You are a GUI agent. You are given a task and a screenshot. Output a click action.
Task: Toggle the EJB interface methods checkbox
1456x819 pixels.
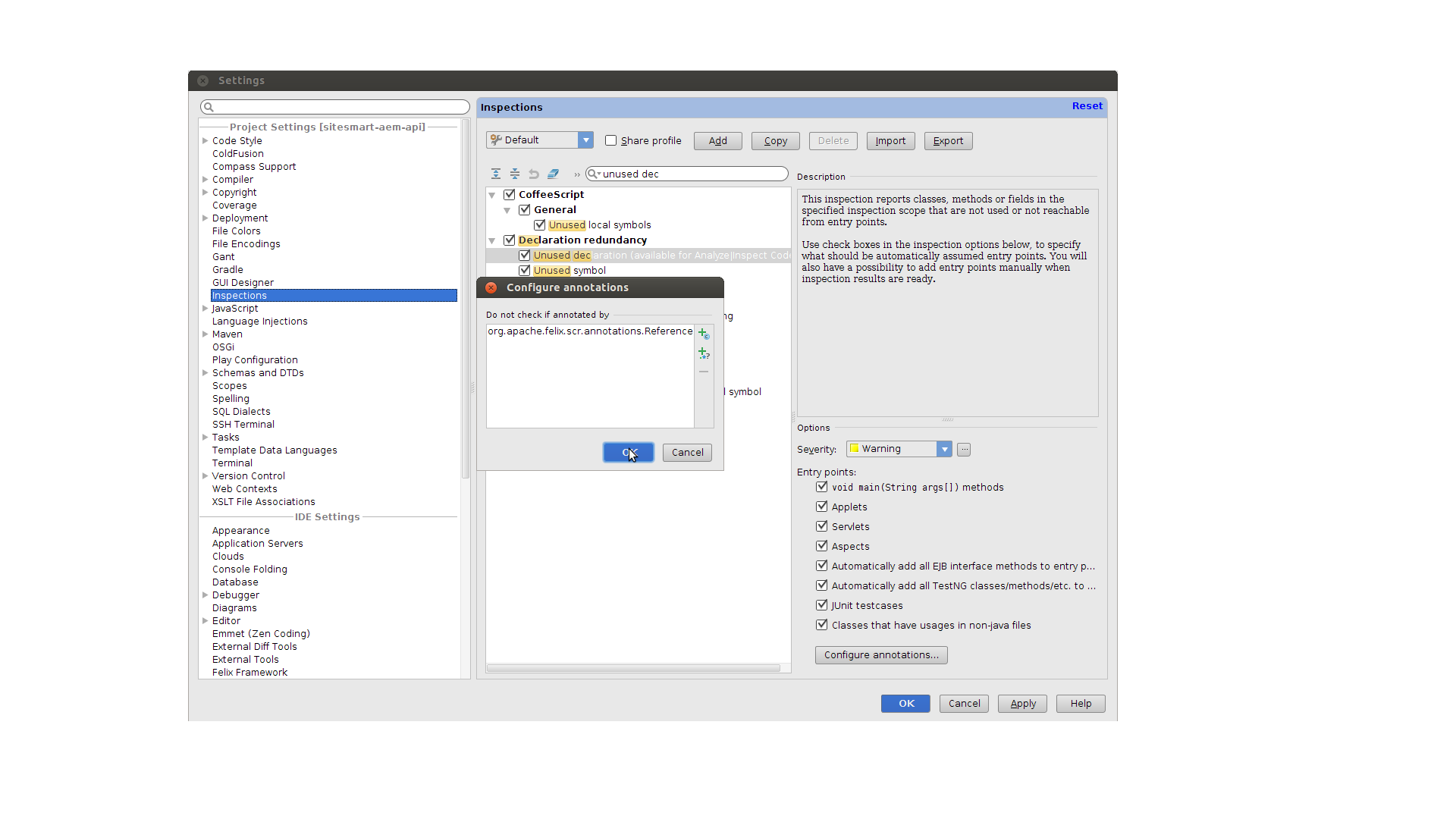(x=822, y=566)
